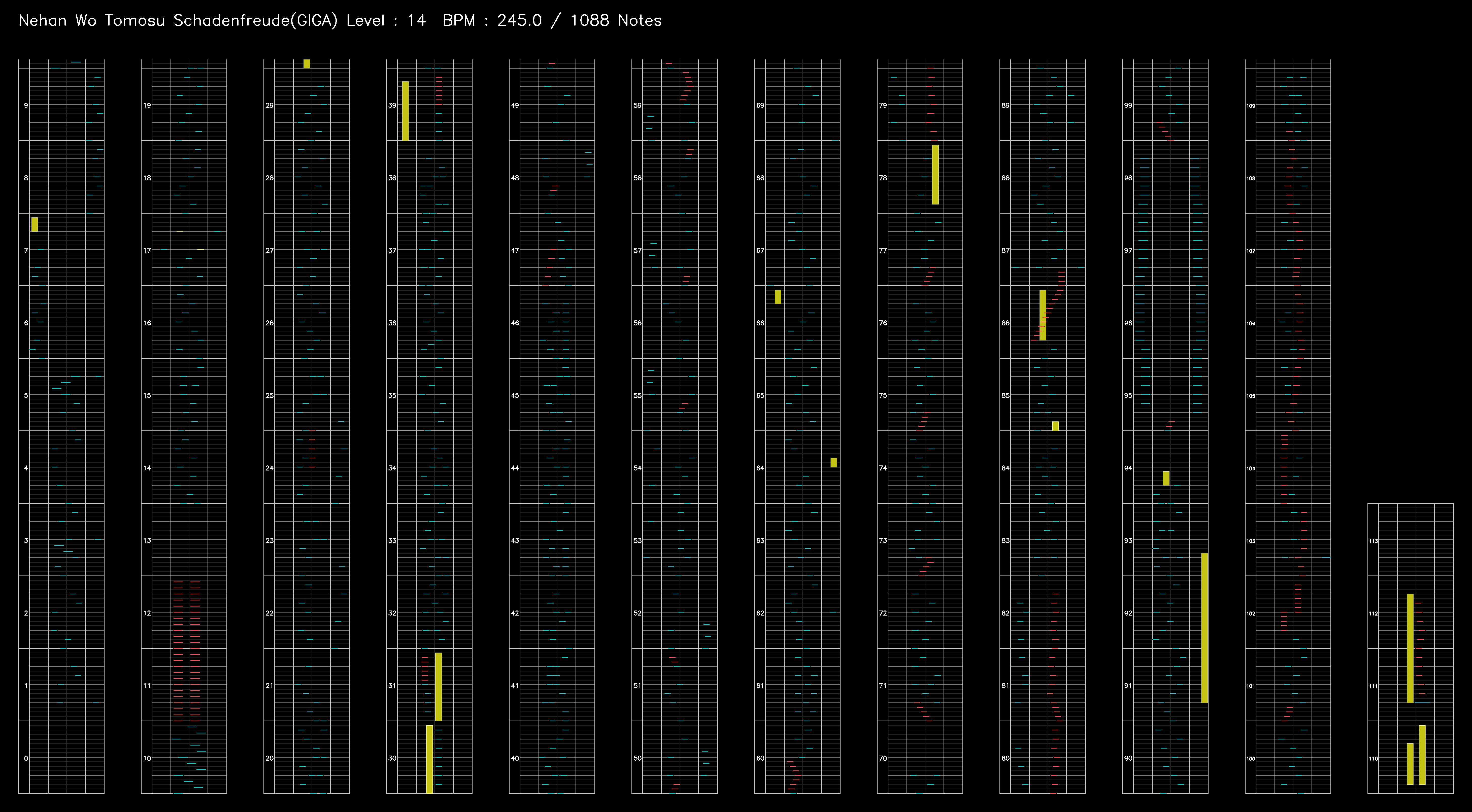This screenshot has width=1472, height=812.
Task: Click measure number 0 label
Action: pos(26,758)
